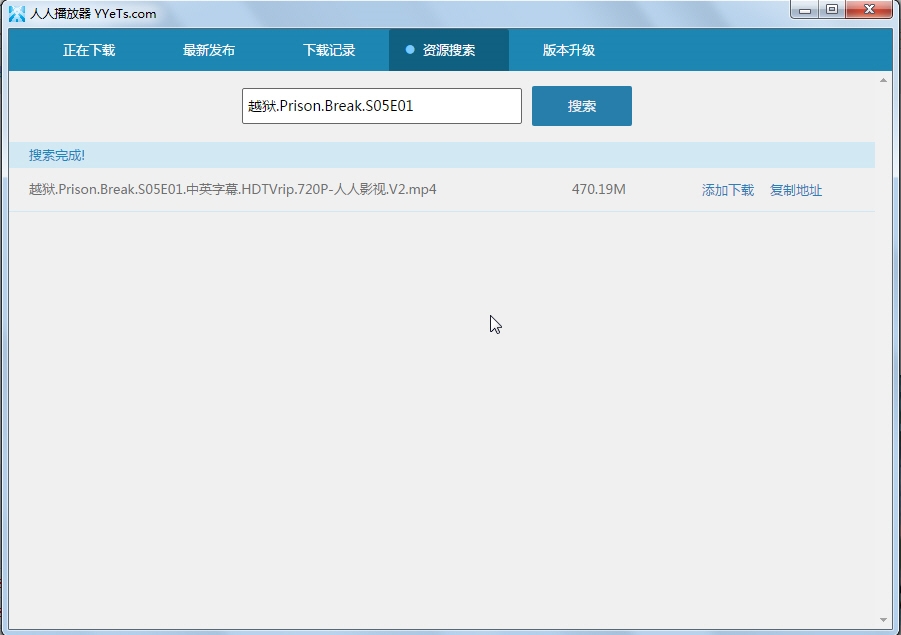Click the search keyword input field
The image size is (901, 635).
tap(382, 106)
